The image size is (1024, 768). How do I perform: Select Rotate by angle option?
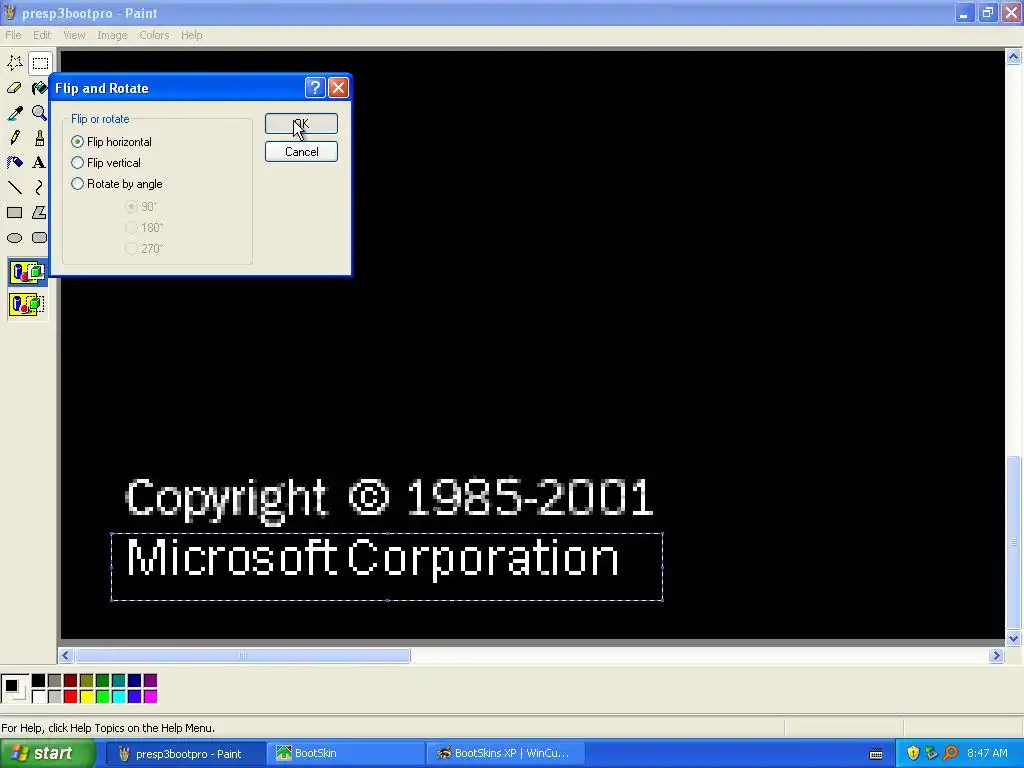tap(117, 184)
